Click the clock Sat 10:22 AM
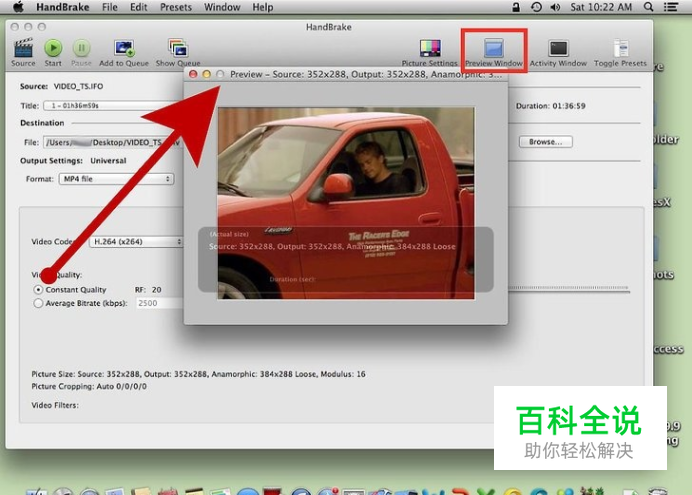 [601, 7]
